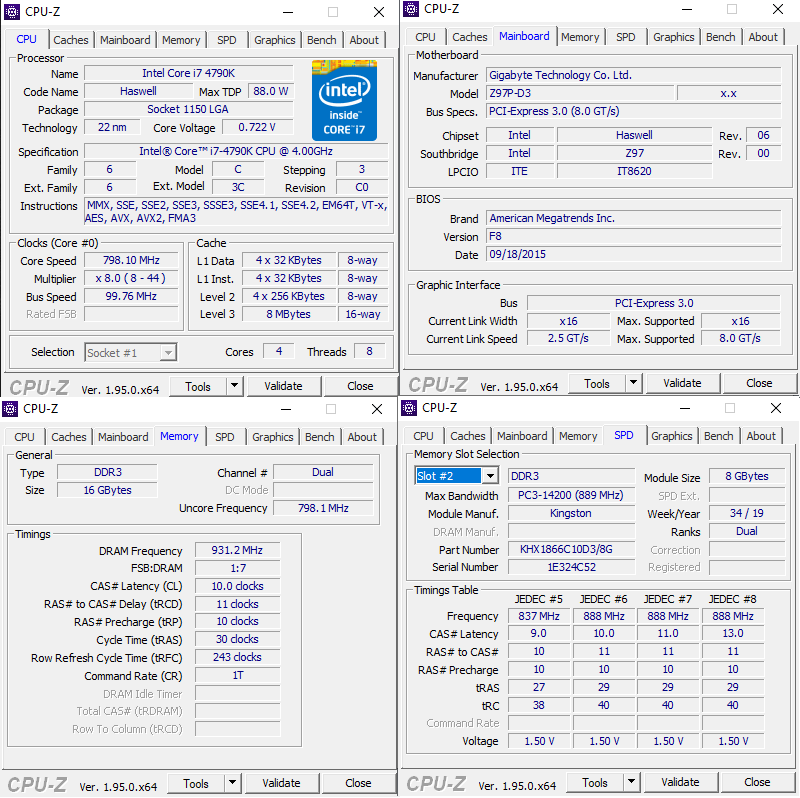This screenshot has height=798, width=800.
Task: Open About tab in CPU window
Action: point(364,40)
